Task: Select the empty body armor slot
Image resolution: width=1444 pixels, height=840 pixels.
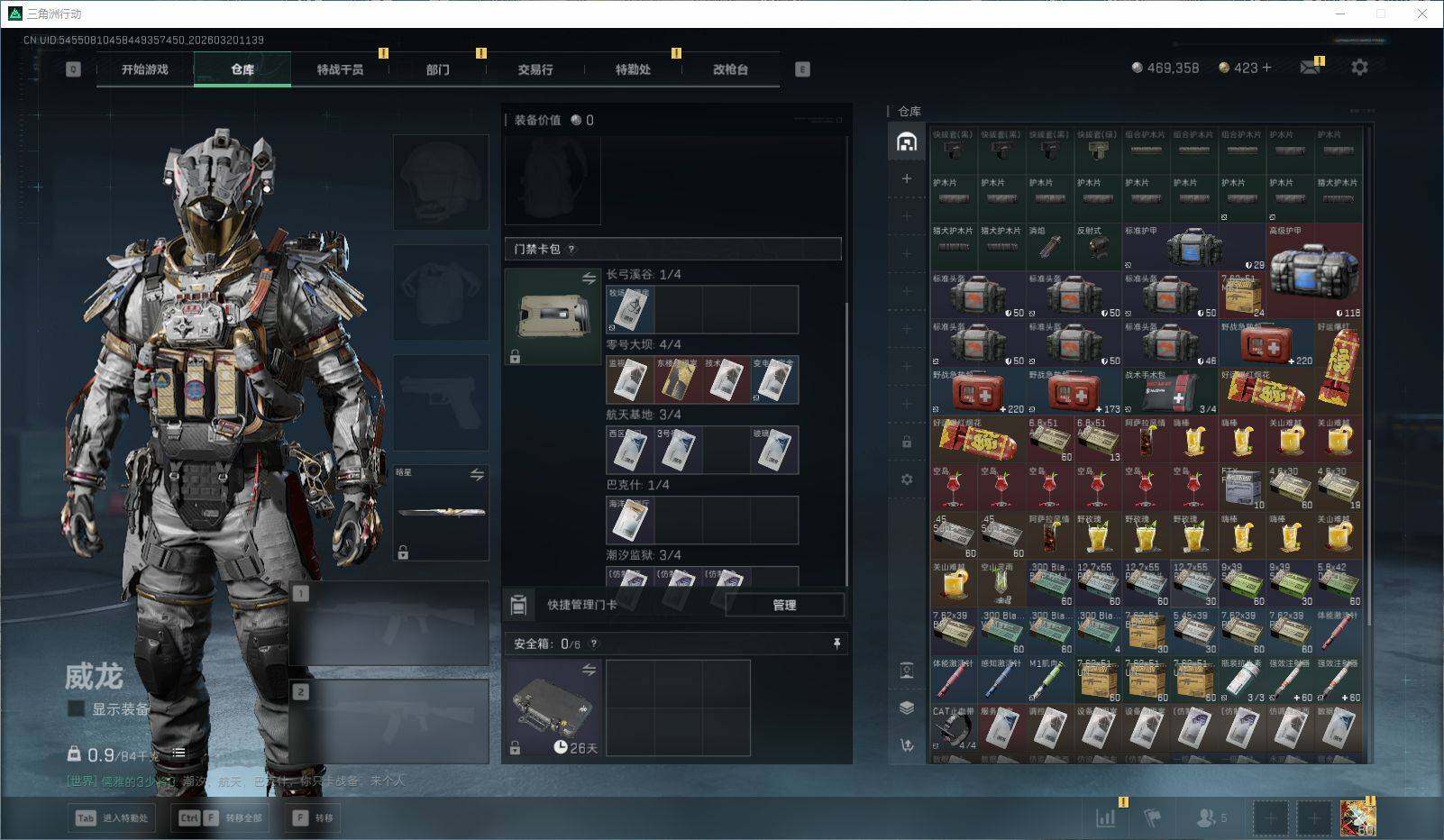Action: click(441, 292)
